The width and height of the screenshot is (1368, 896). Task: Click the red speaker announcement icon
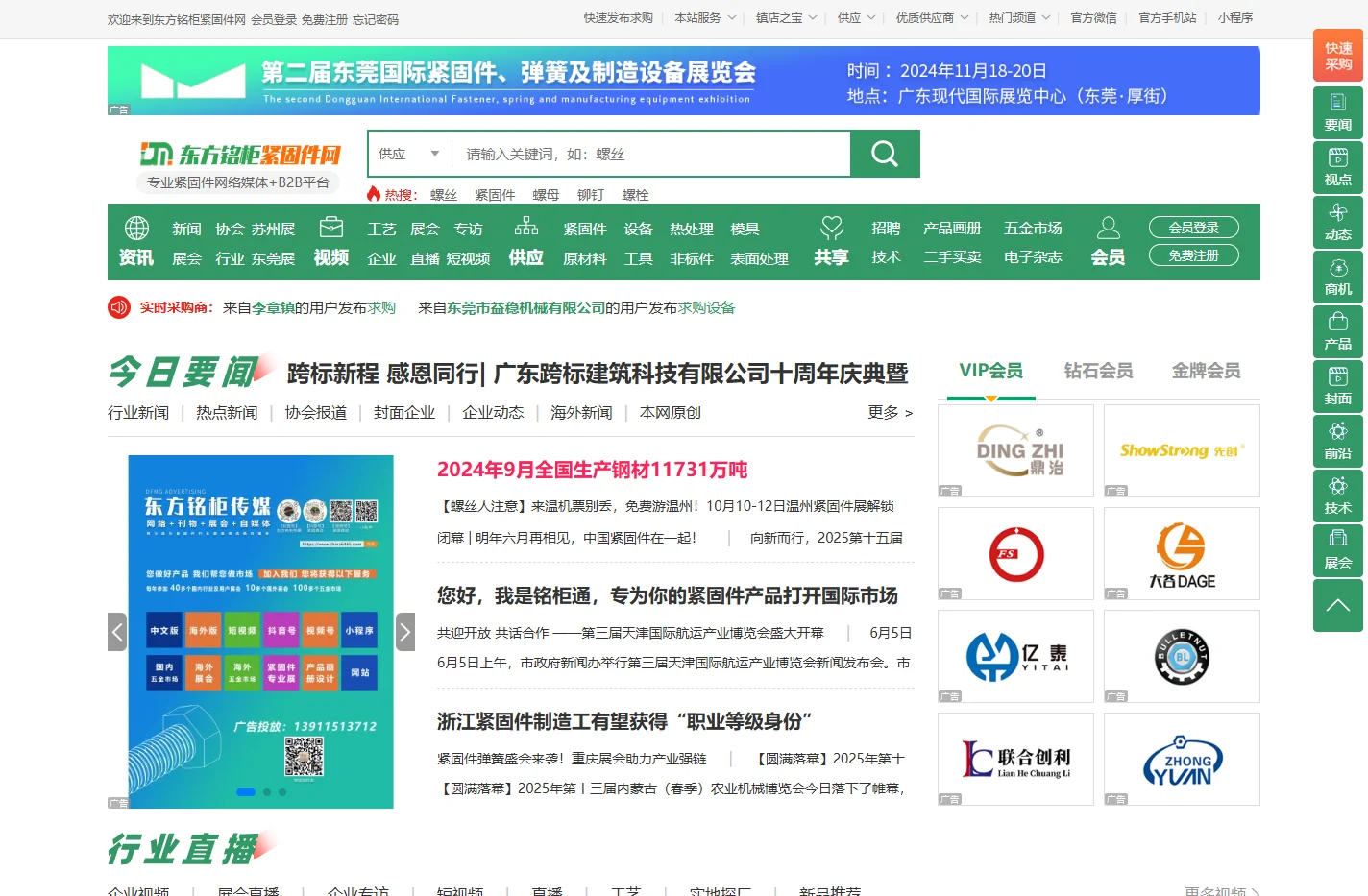click(x=119, y=307)
